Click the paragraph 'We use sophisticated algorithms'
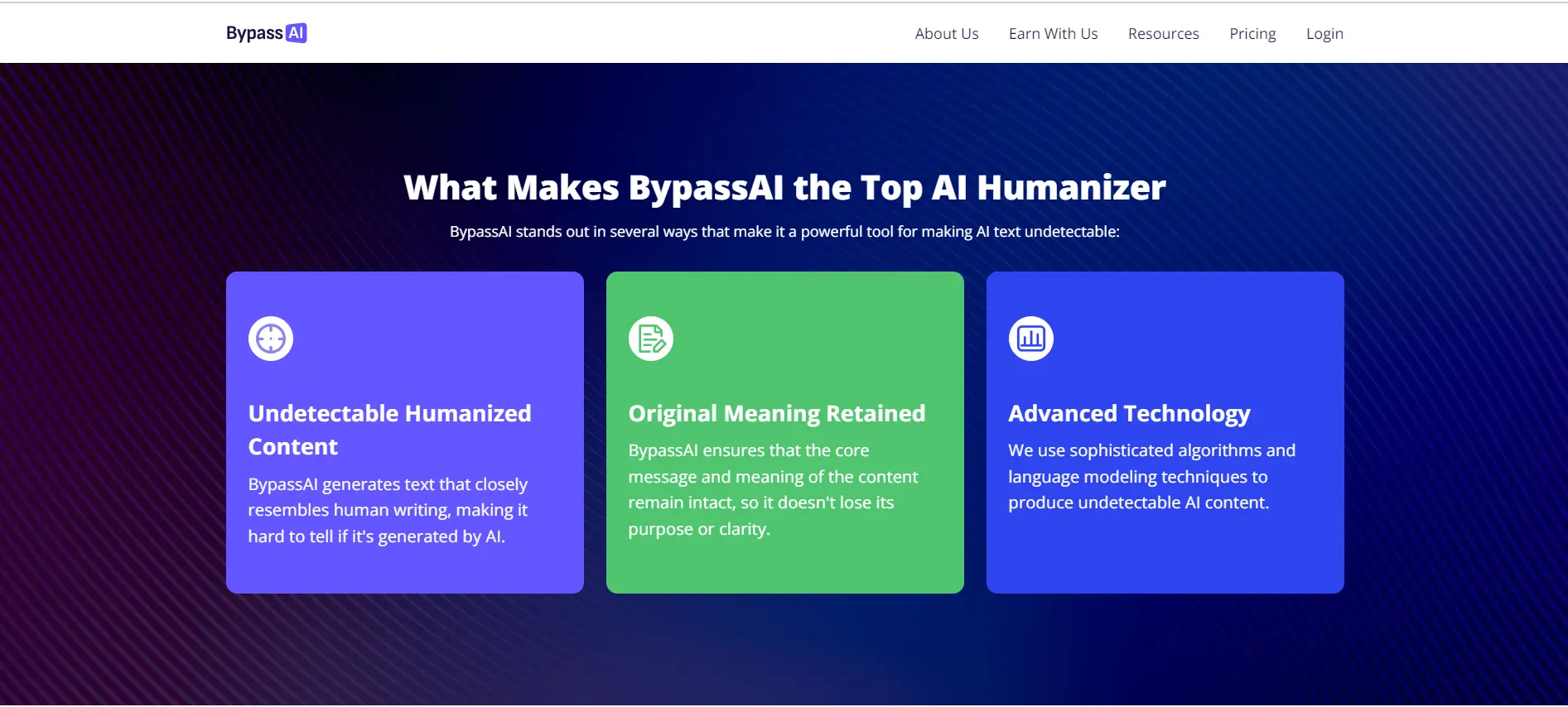 (1152, 476)
